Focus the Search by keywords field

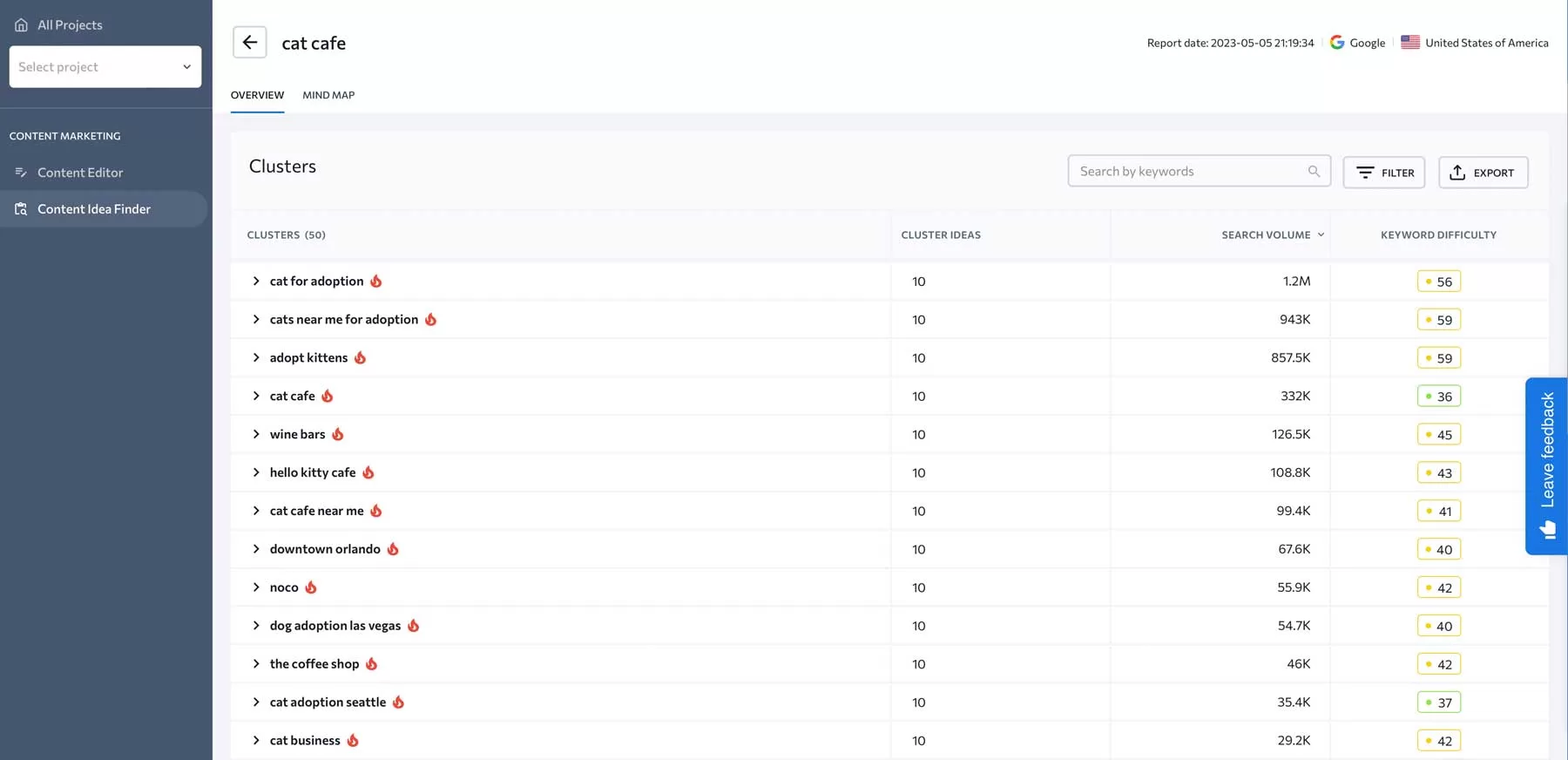tap(1189, 172)
